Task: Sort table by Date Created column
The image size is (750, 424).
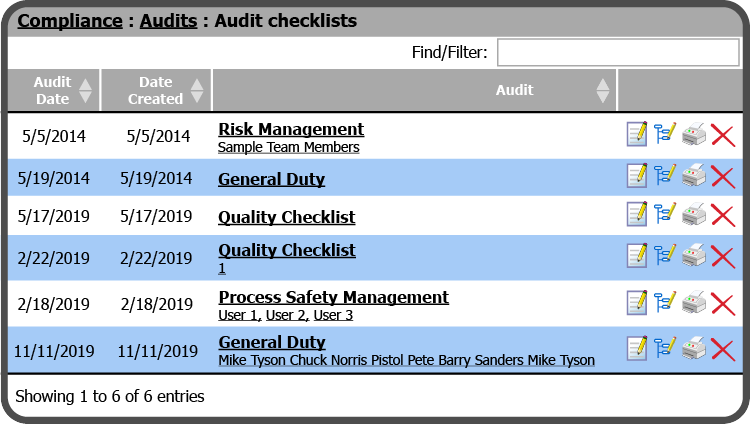Action: pyautogui.click(x=156, y=91)
